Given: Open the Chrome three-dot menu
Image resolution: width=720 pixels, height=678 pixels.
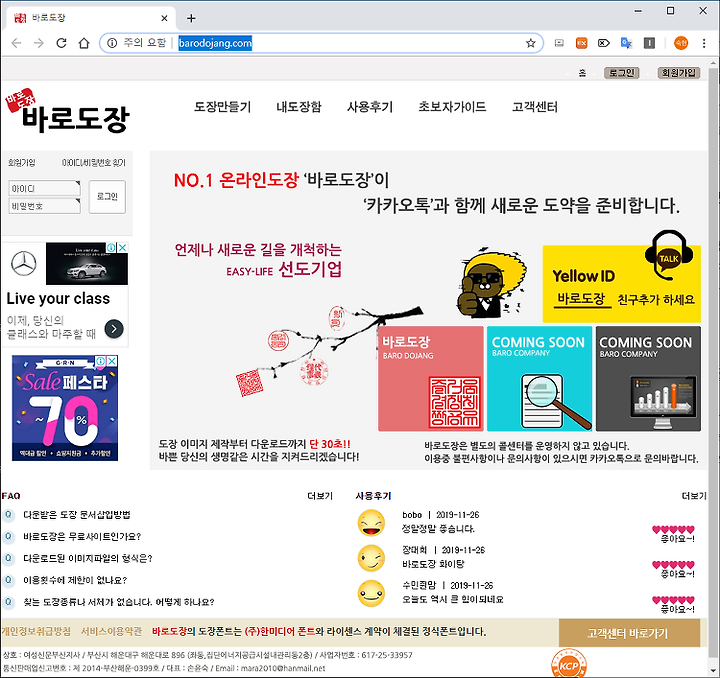Looking at the screenshot, I should click(704, 43).
